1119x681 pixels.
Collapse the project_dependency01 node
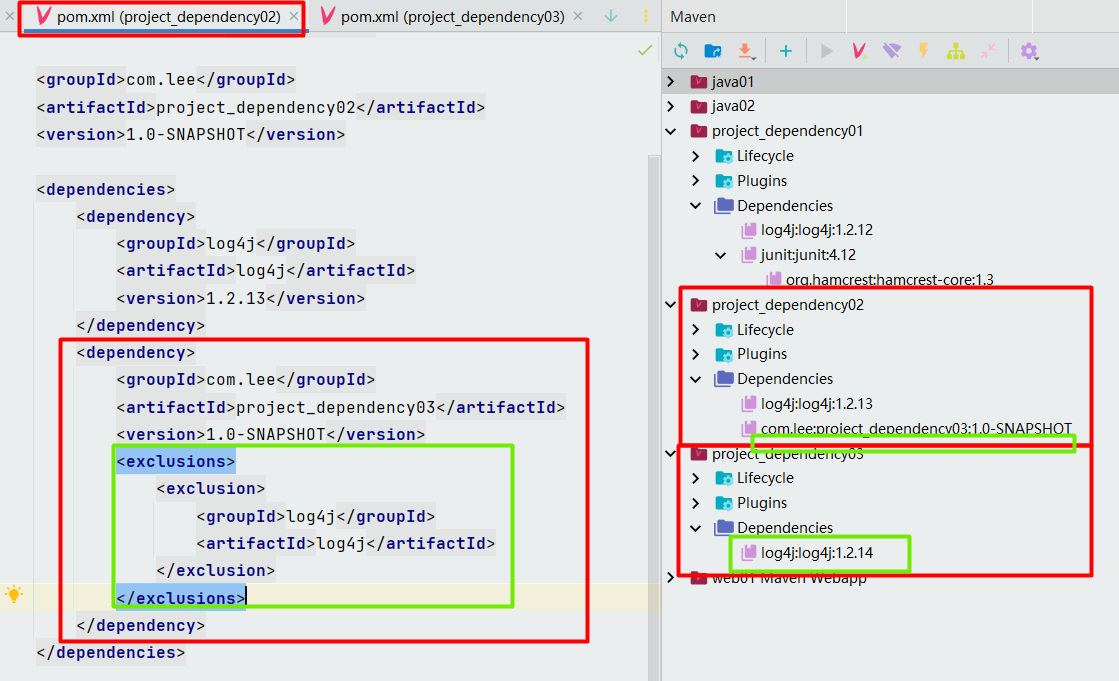pos(671,131)
